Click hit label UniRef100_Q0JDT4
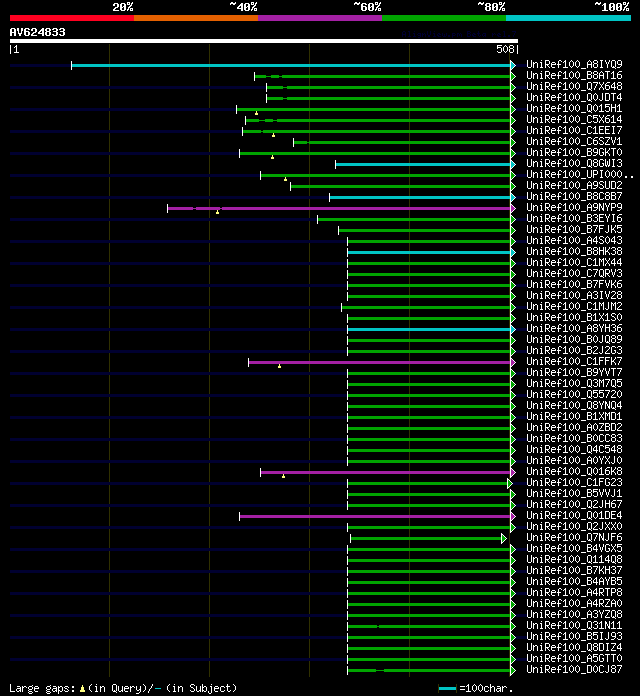Viewport: 640px width, 696px height. [x=574, y=97]
